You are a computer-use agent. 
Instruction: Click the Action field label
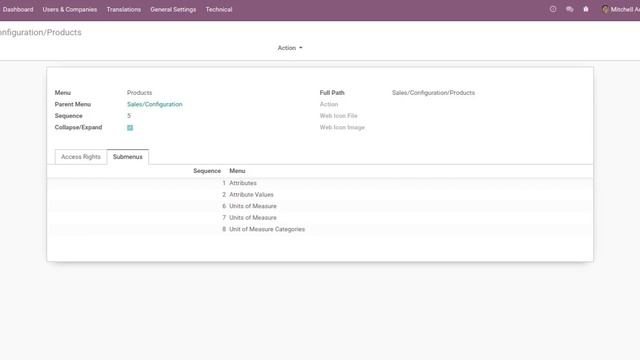tap(329, 104)
